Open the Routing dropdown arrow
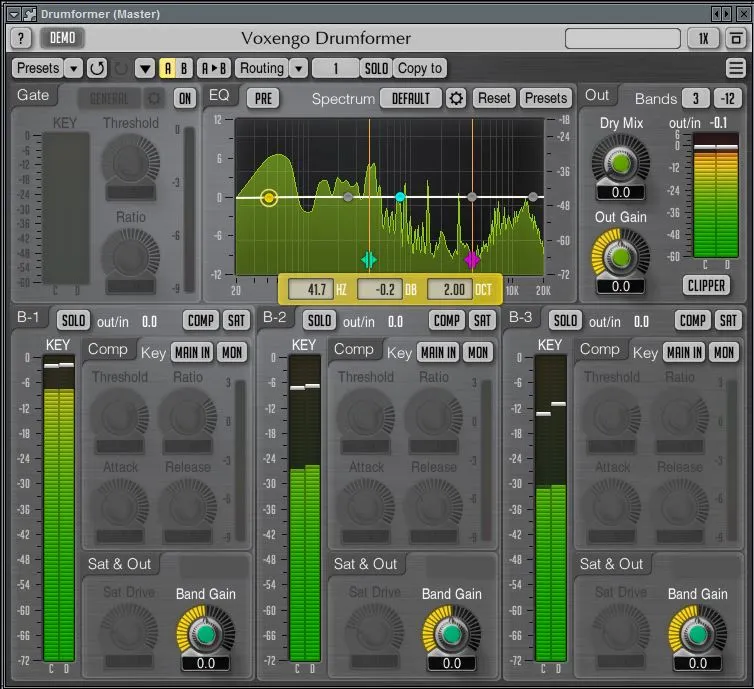This screenshot has width=754, height=689. [298, 69]
